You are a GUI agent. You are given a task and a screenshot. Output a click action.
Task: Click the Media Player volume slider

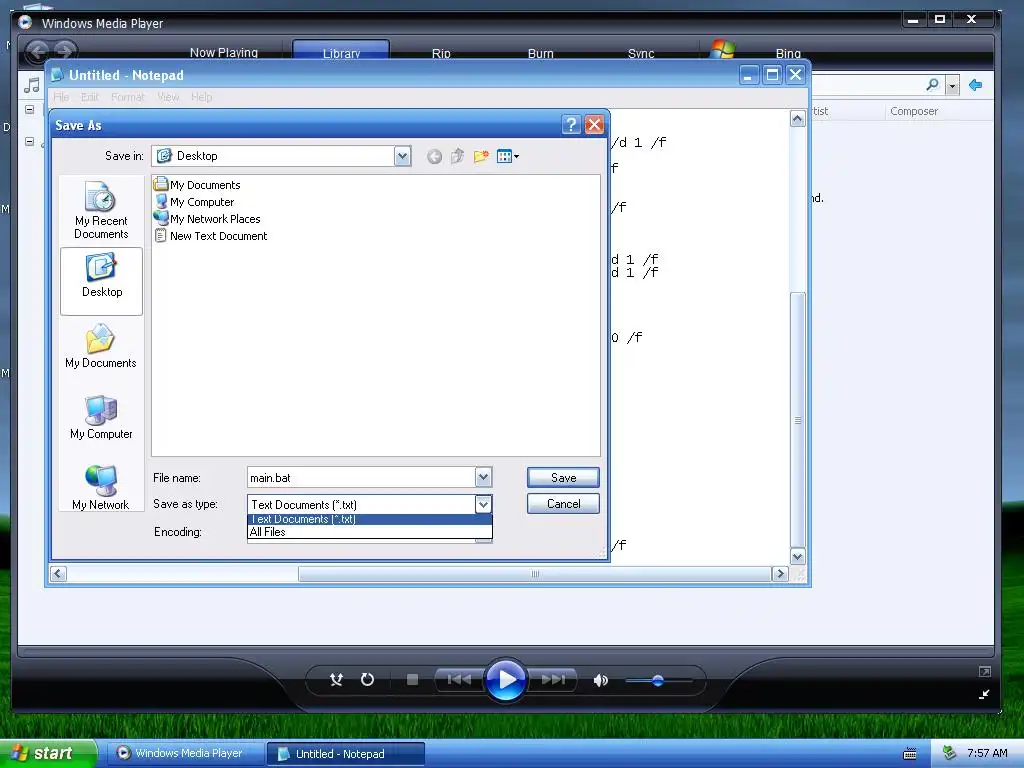658,680
